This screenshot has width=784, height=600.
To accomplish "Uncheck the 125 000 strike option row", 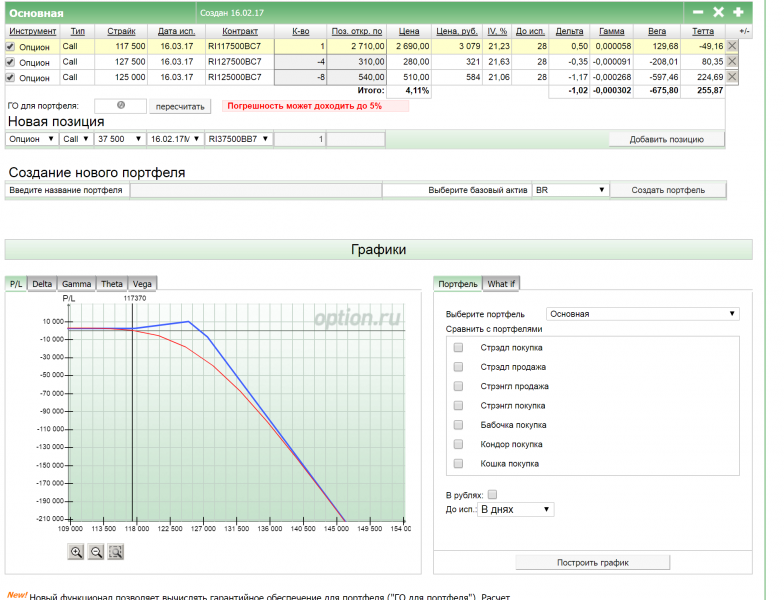I will 10,78.
